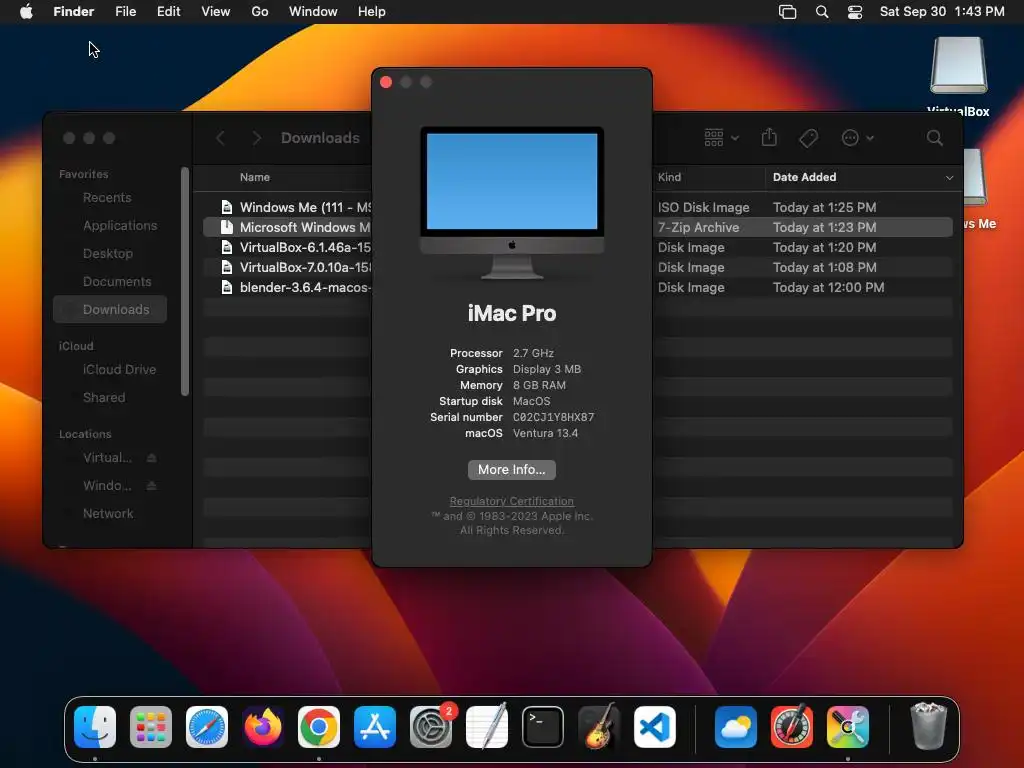Select Downloads in Finder sidebar
Viewport: 1024px width, 768px height.
coord(110,310)
